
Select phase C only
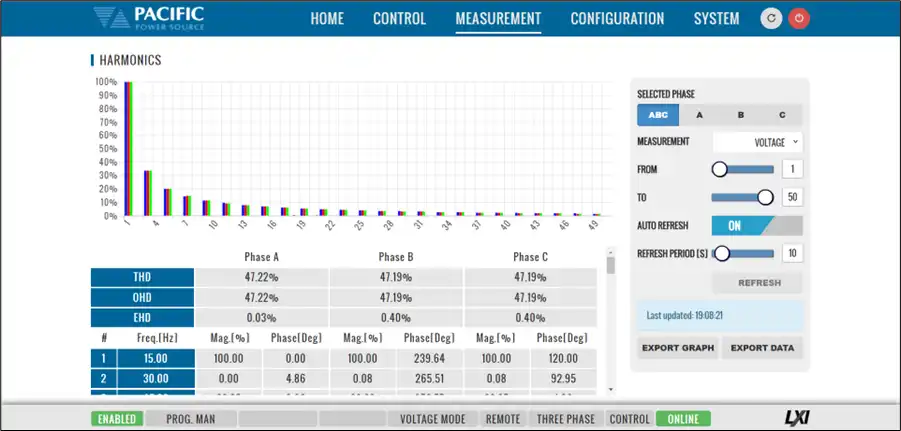coord(782,115)
